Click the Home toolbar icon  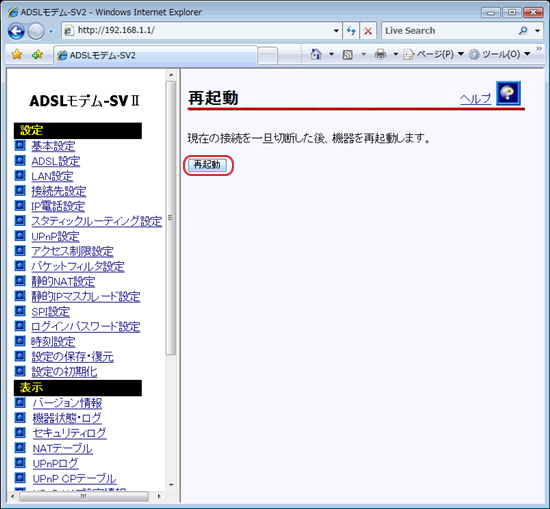(316, 54)
